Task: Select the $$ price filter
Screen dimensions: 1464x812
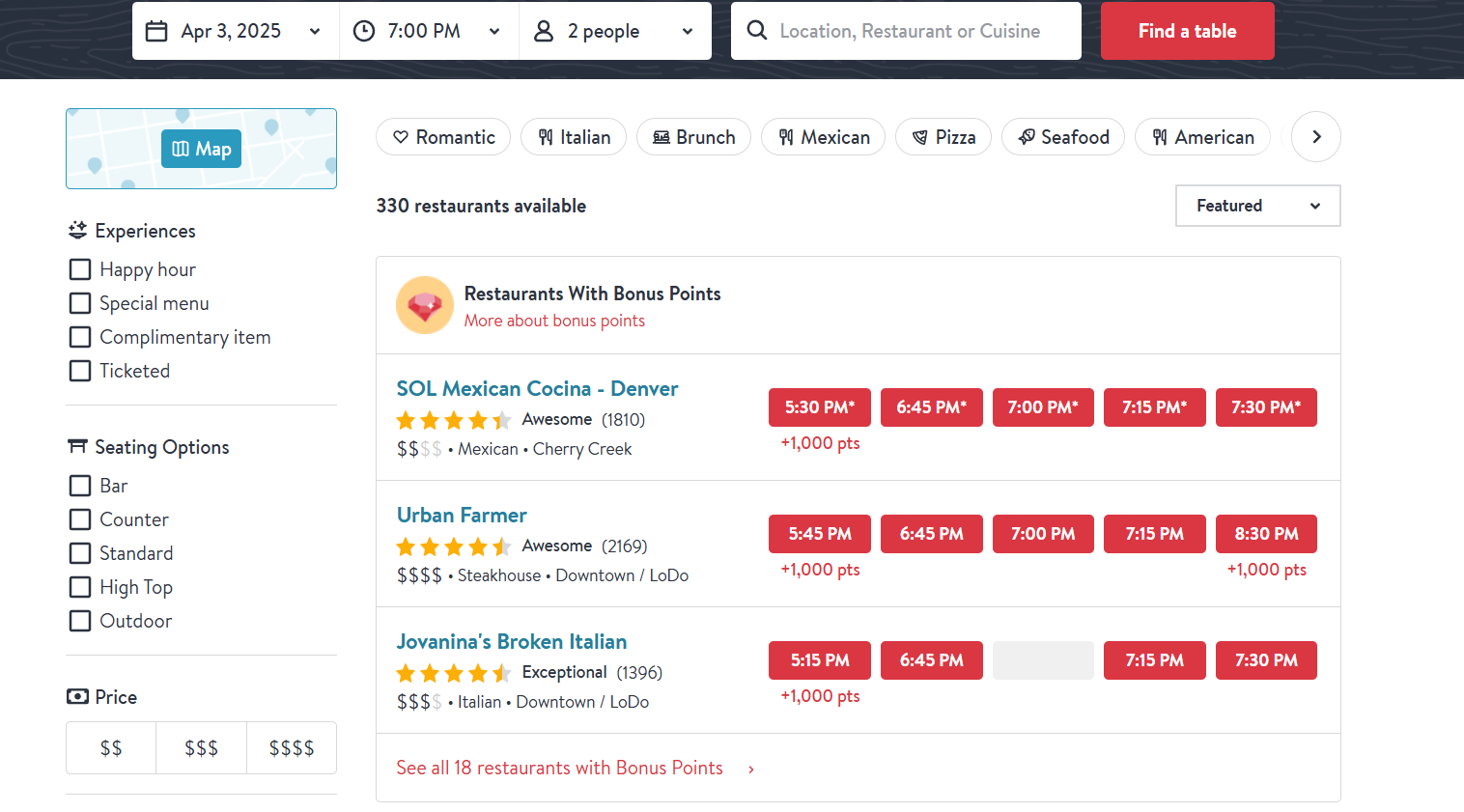Action: (x=111, y=748)
